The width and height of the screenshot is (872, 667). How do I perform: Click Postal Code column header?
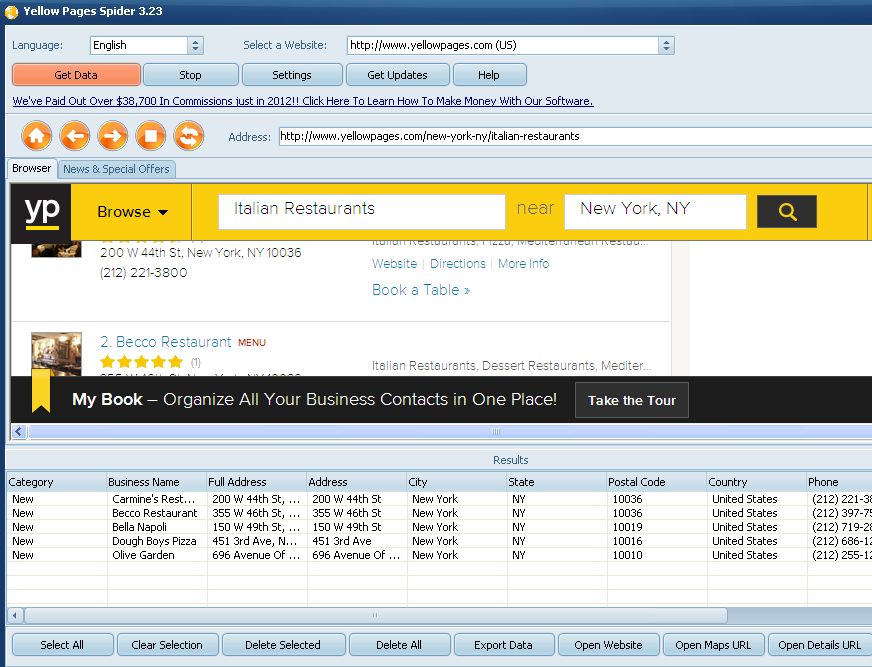(x=657, y=482)
